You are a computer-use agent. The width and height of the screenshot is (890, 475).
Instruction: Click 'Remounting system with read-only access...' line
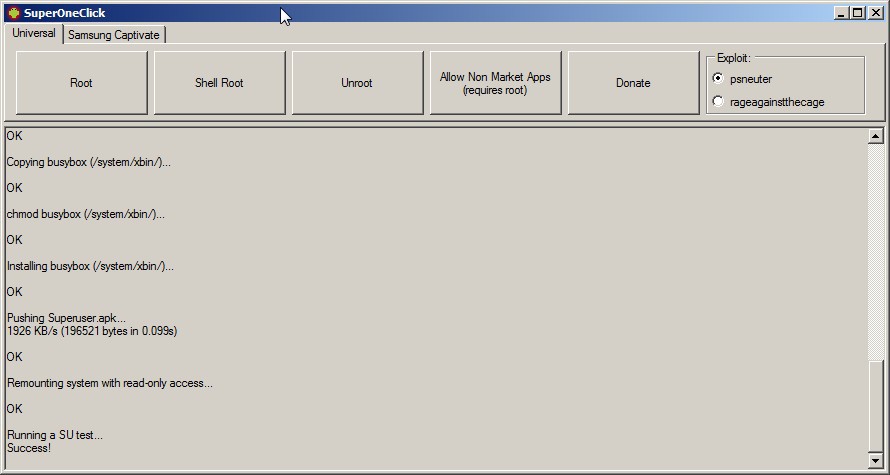coord(110,383)
